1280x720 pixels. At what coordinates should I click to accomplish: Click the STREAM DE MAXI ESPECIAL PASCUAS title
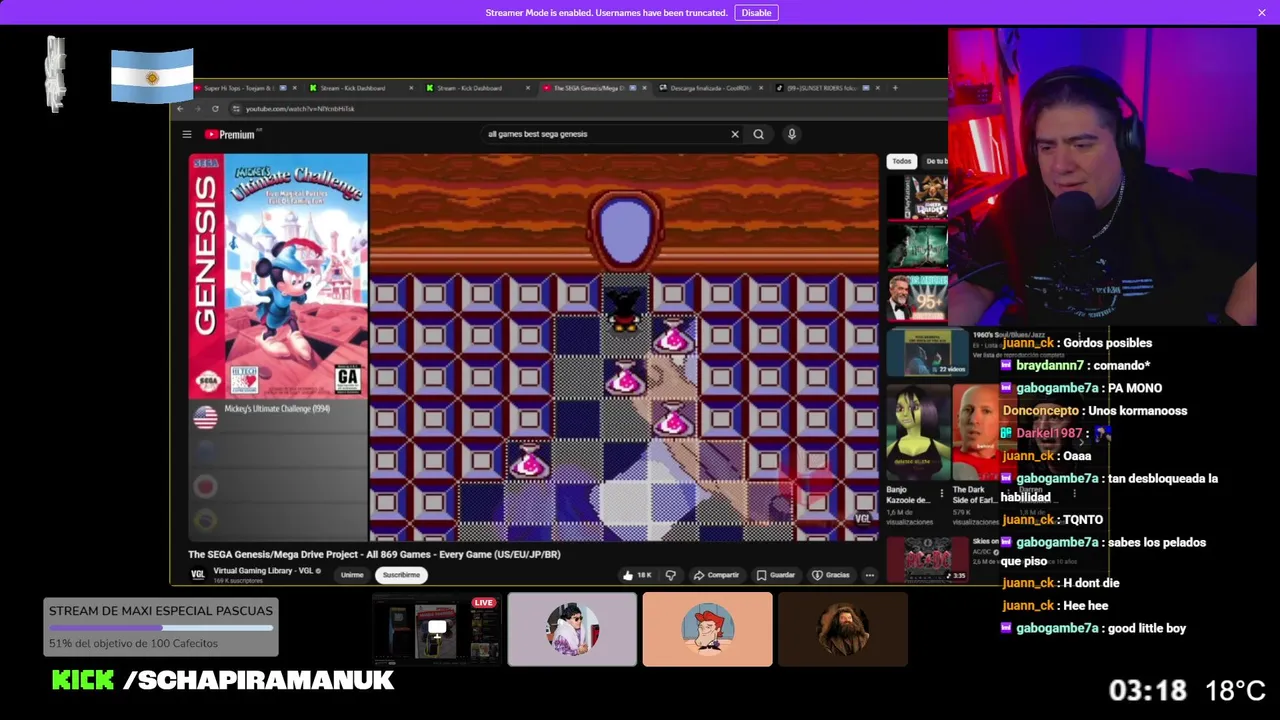click(161, 610)
